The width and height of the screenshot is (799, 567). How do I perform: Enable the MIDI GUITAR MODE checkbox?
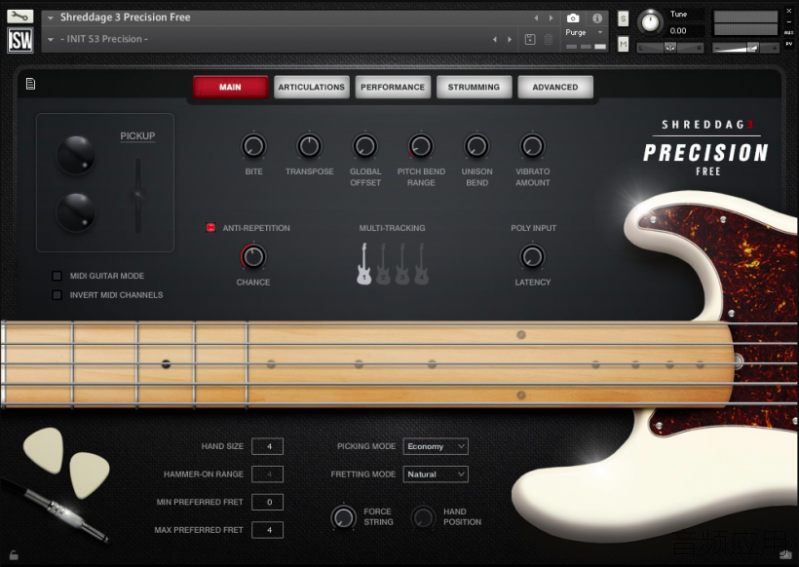[x=57, y=276]
